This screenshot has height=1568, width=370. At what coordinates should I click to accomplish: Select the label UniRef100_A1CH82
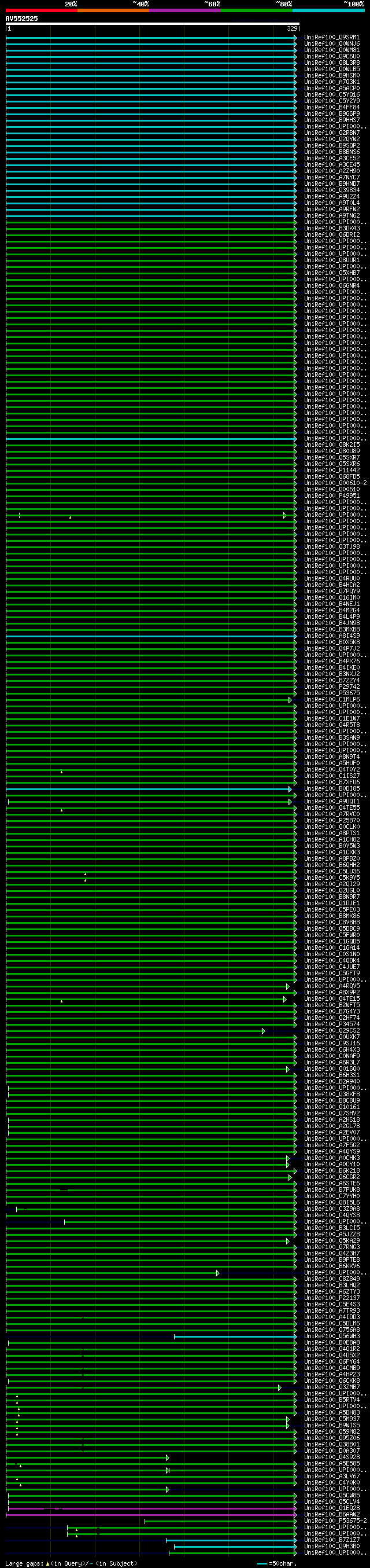tap(332, 839)
